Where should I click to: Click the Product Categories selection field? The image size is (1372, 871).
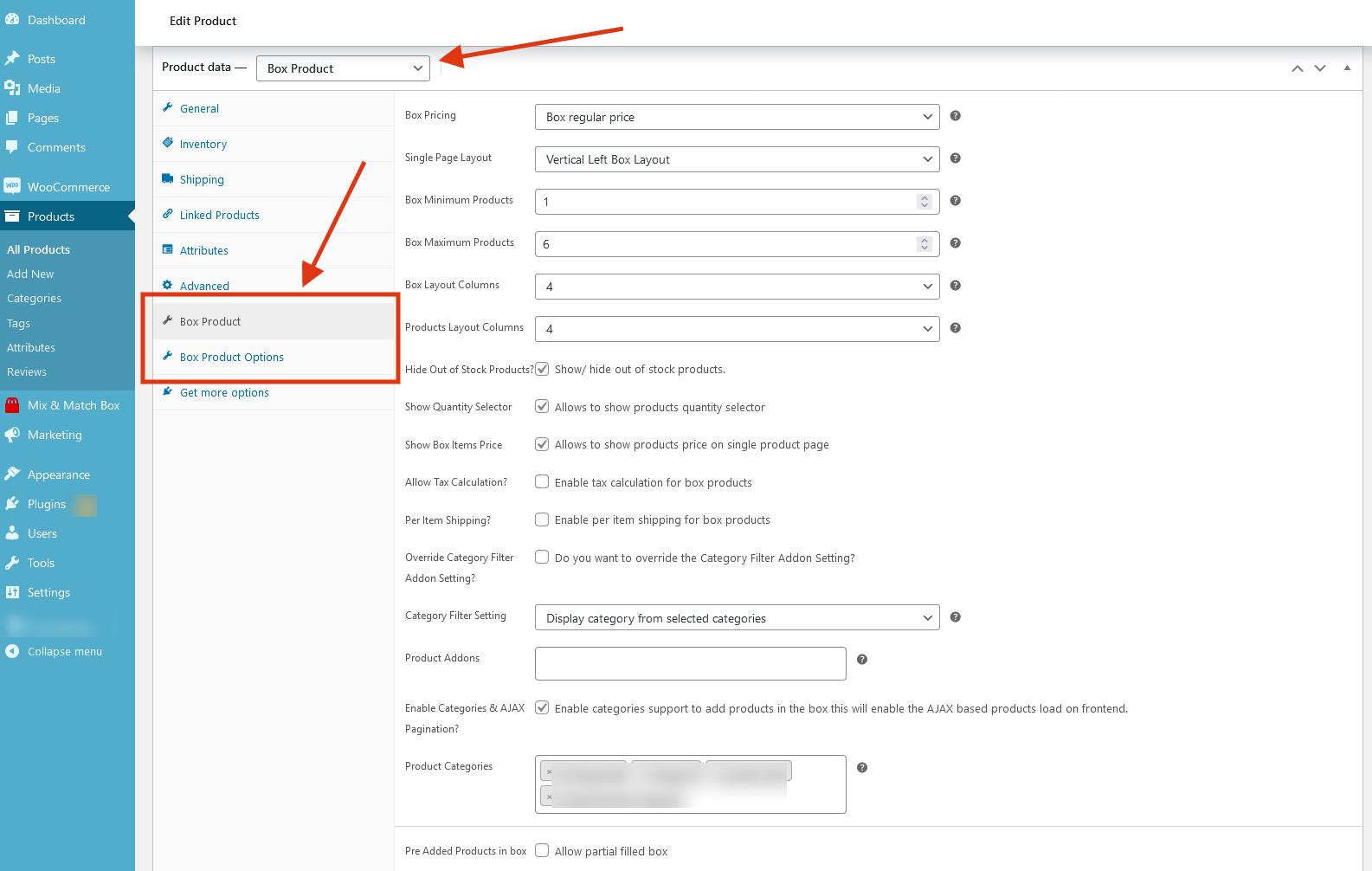click(x=691, y=784)
